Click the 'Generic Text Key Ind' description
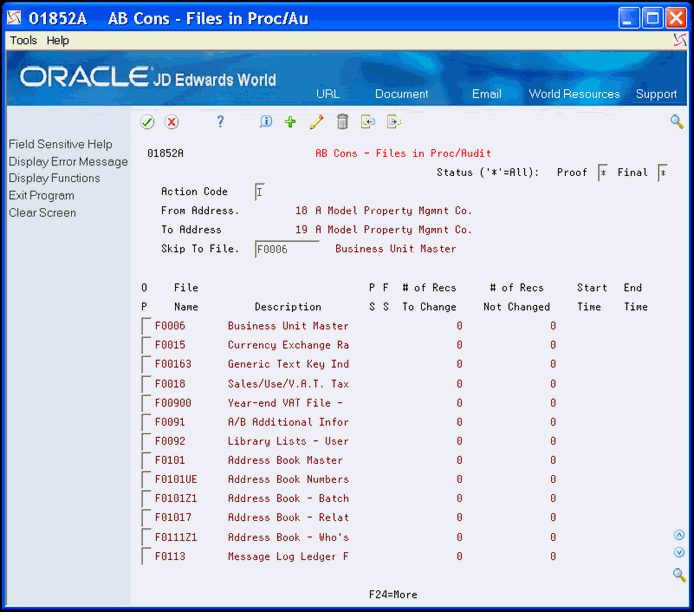Image resolution: width=694 pixels, height=612 pixels. pos(288,364)
